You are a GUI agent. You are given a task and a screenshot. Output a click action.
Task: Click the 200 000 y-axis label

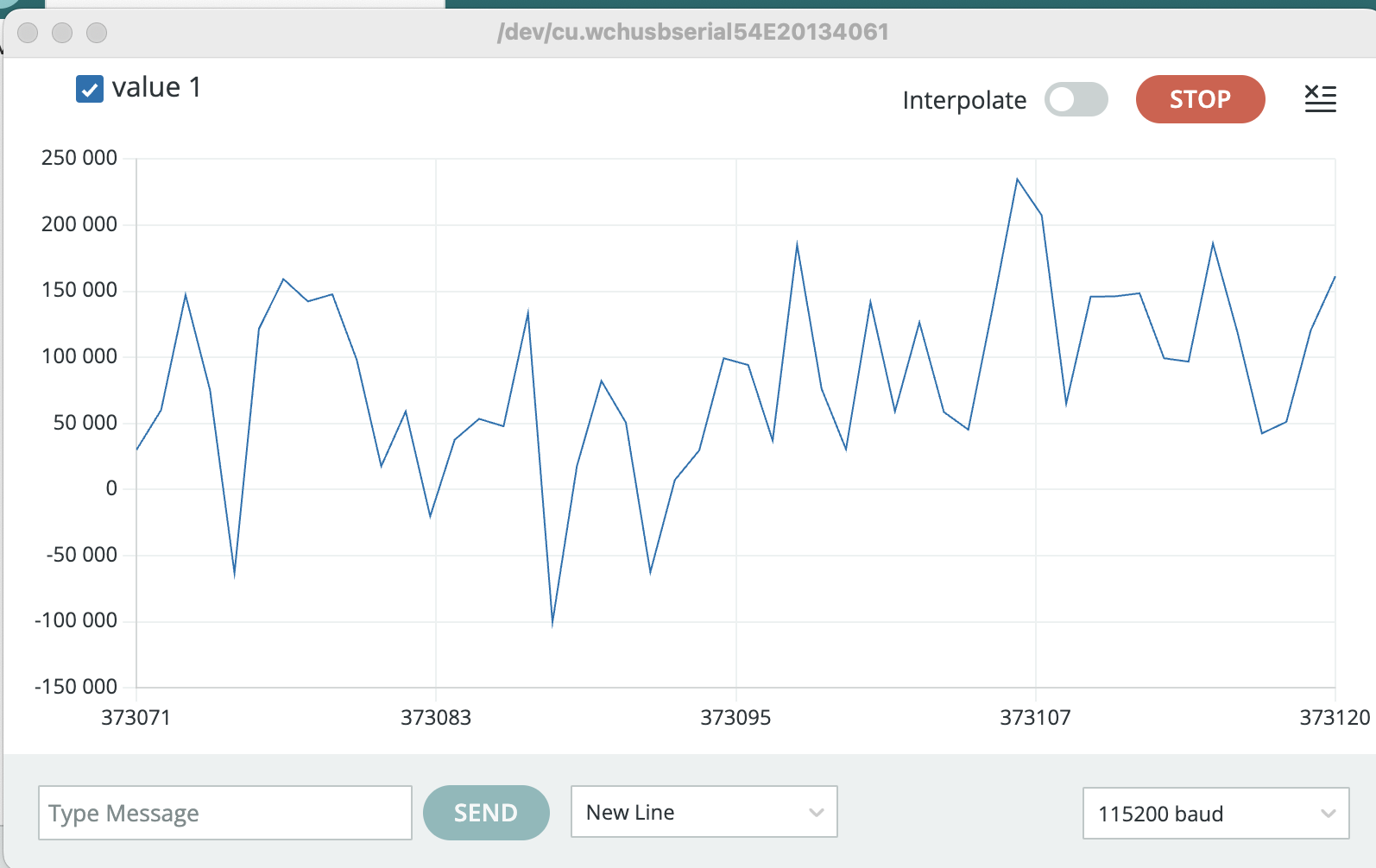point(79,224)
